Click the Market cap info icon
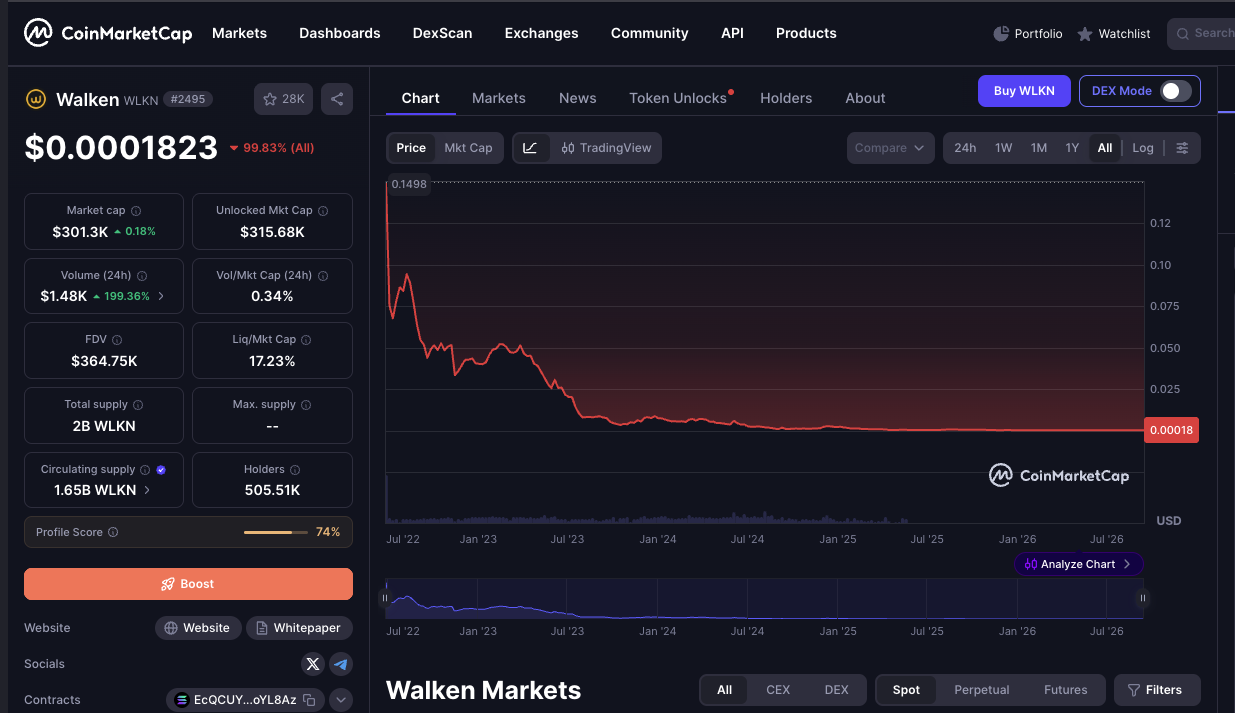 coord(136,211)
